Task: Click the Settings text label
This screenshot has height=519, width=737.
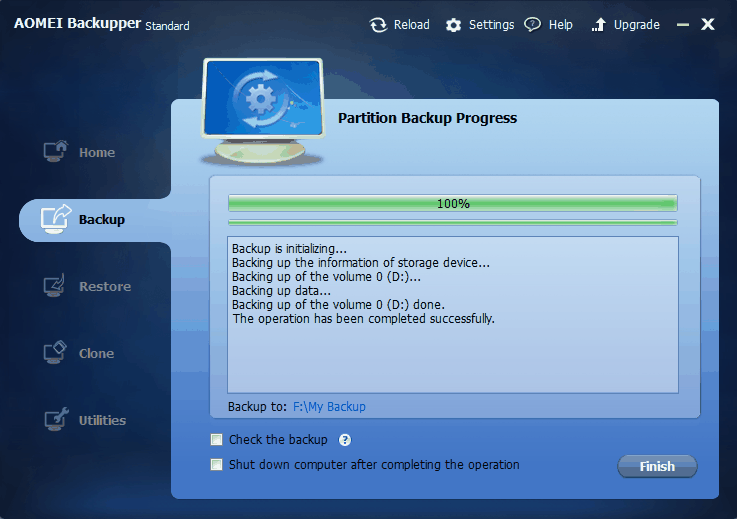Action: pyautogui.click(x=491, y=24)
